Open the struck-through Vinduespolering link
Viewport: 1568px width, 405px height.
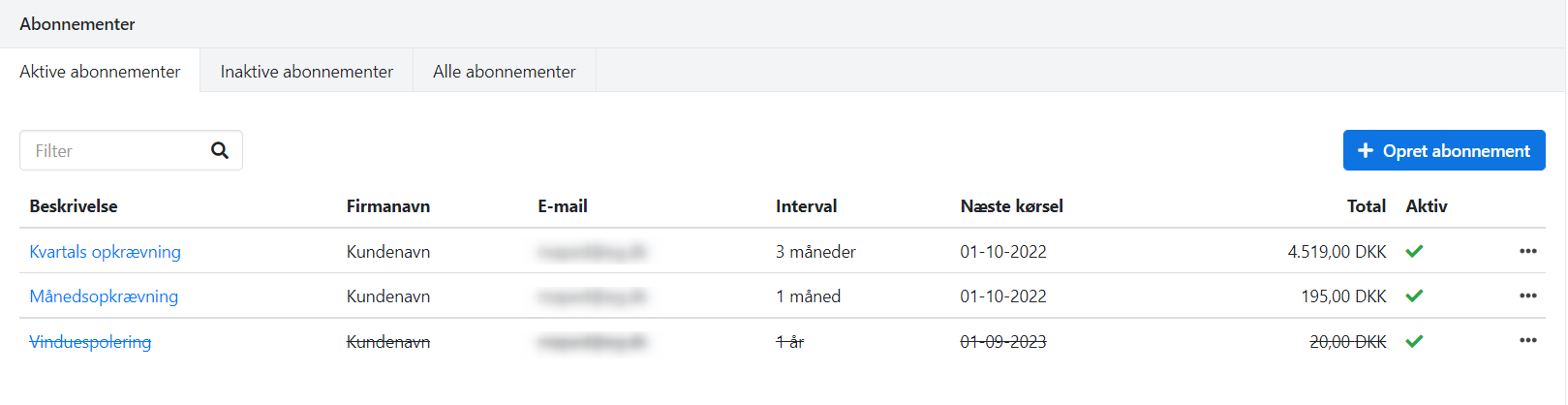90,342
